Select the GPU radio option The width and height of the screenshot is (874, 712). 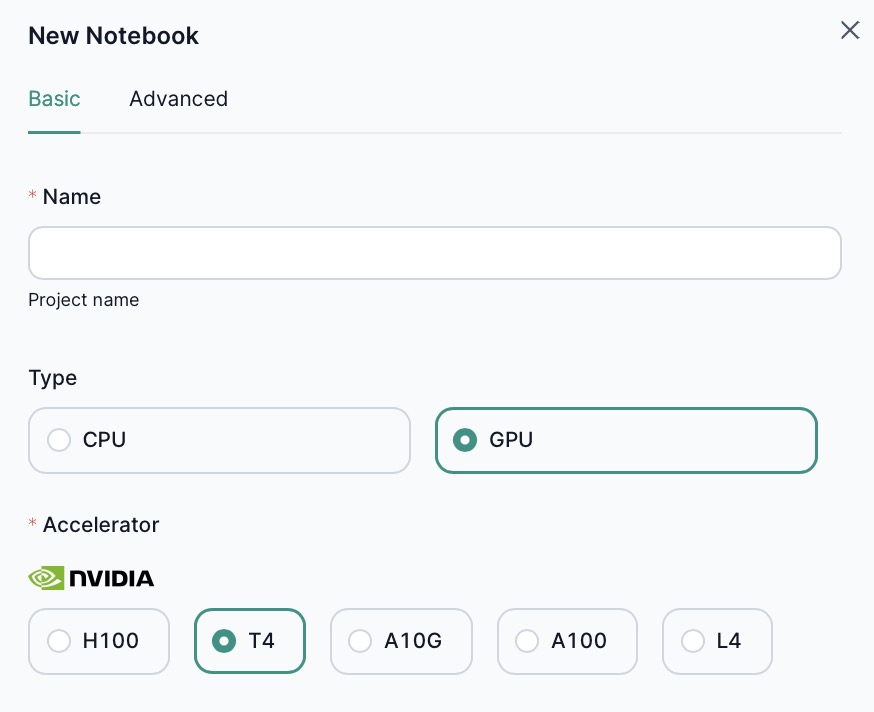tap(464, 440)
